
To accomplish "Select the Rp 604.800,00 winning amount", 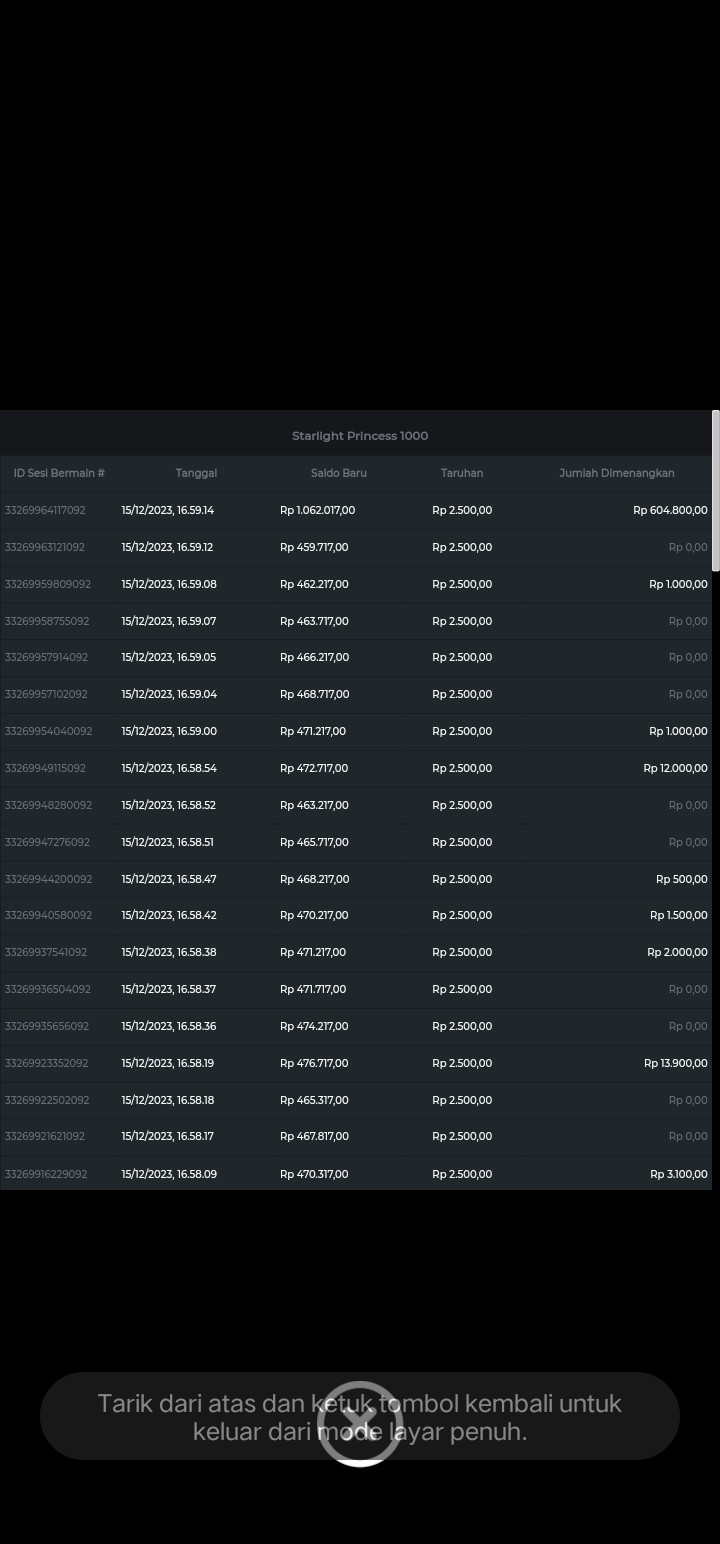I will 670,510.
